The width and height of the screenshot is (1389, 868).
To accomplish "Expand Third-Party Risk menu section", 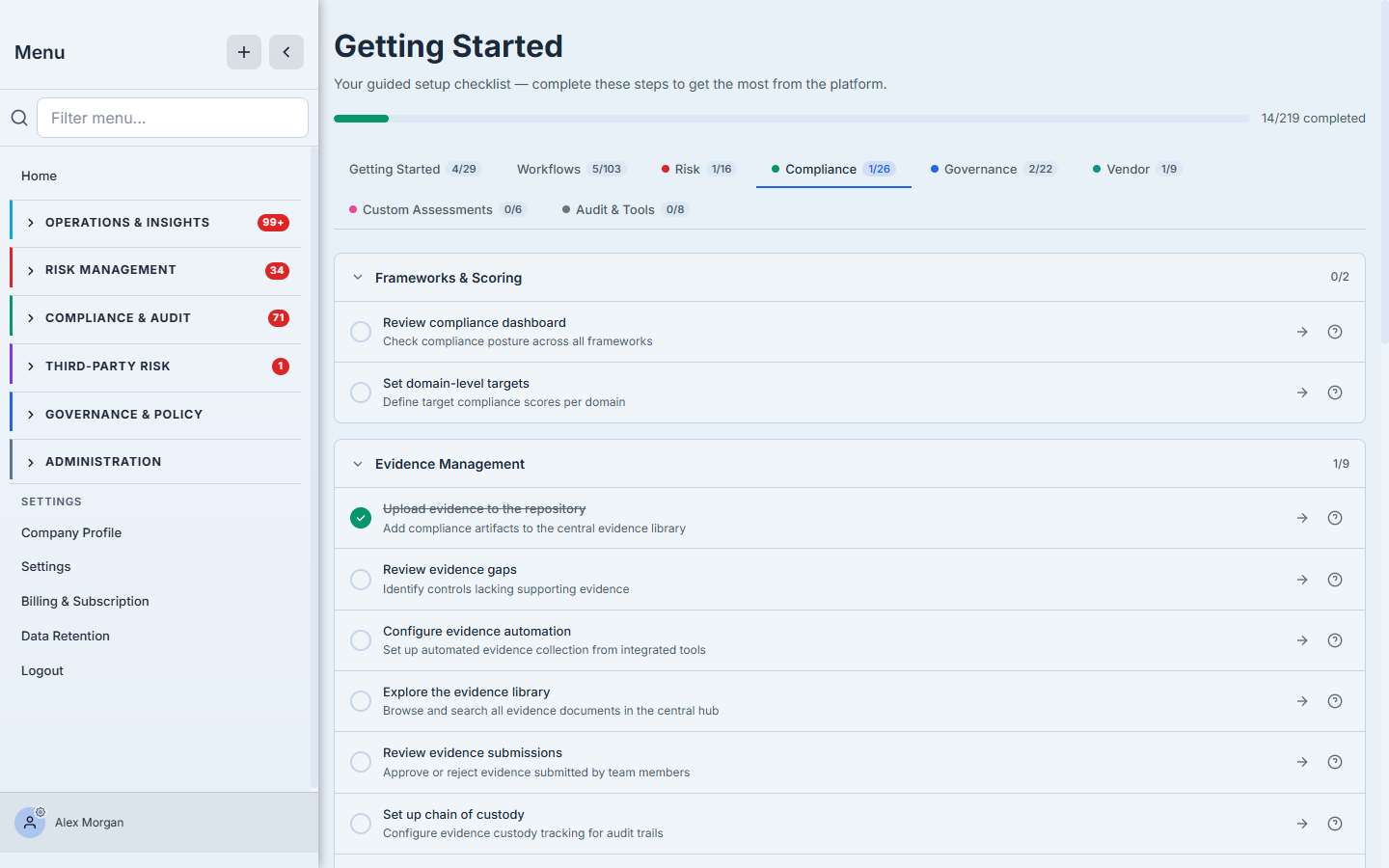I will point(155,366).
